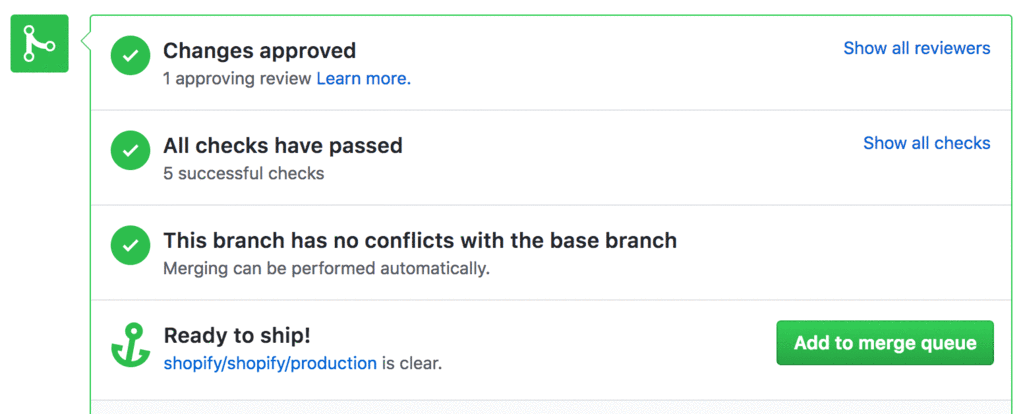
Task: Click the checkmark next to All checks have passed
Action: 130,150
